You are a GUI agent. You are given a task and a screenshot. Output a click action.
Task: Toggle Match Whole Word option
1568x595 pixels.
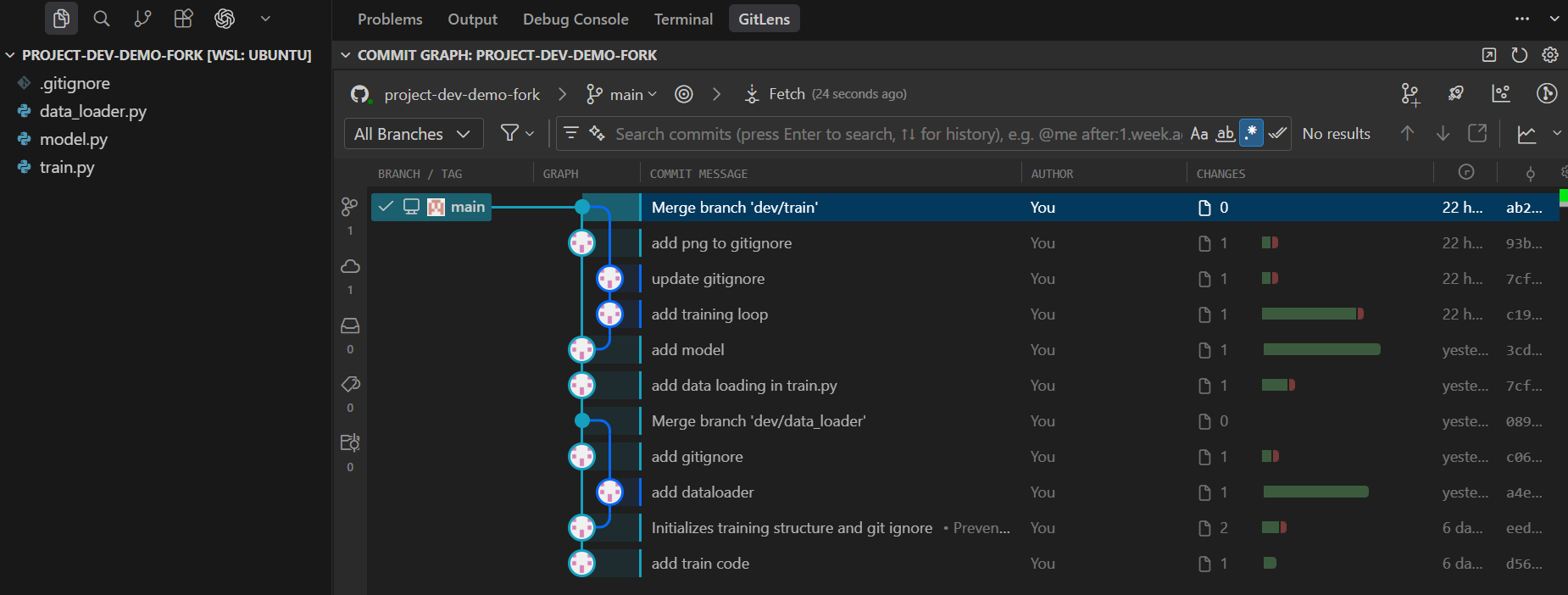click(1226, 133)
